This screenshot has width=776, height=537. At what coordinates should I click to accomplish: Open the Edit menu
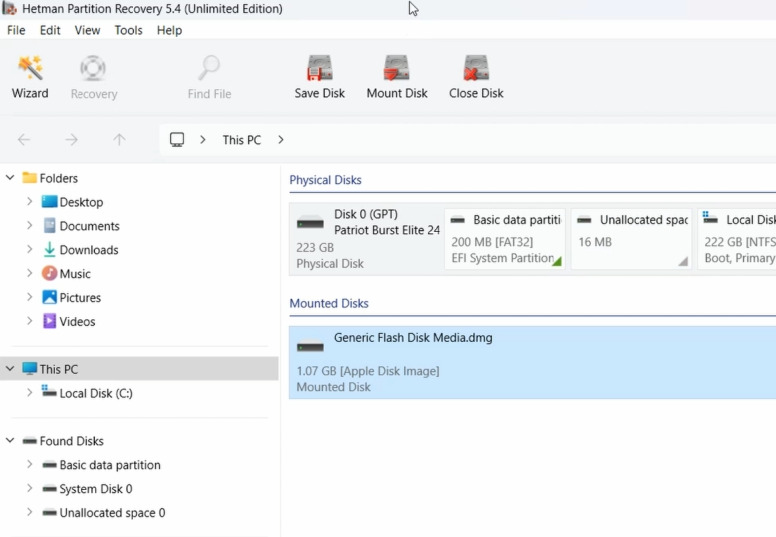50,30
